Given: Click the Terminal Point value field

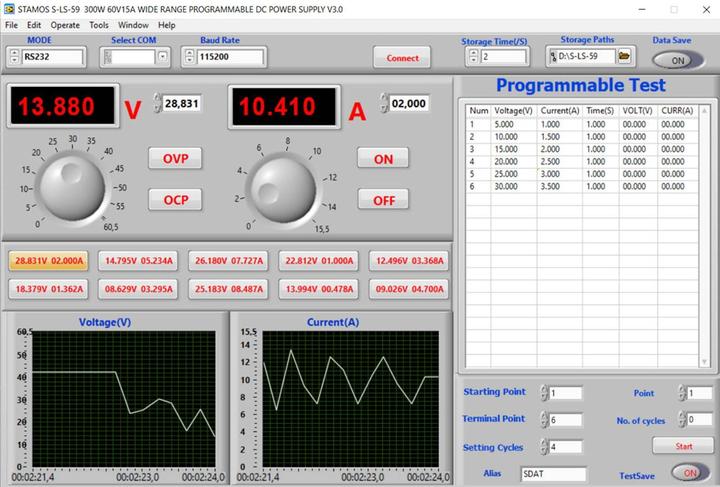Looking at the screenshot, I should [566, 420].
